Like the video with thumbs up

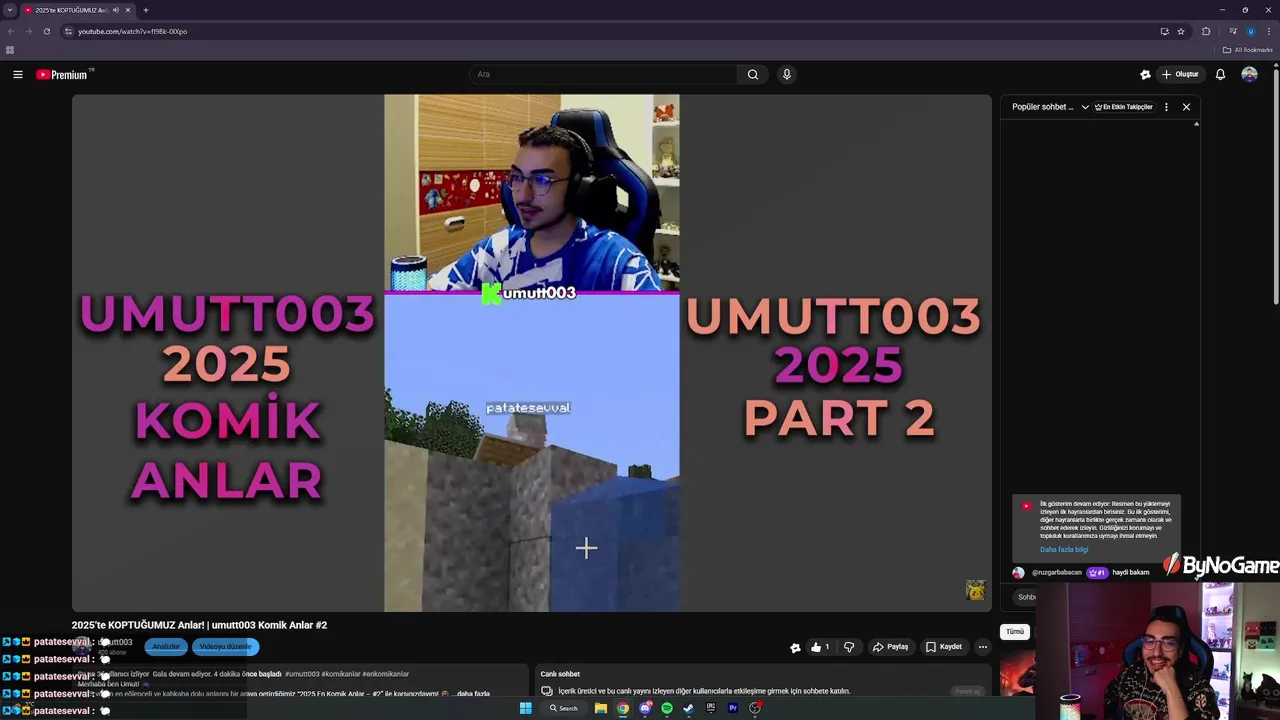pyautogui.click(x=820, y=647)
